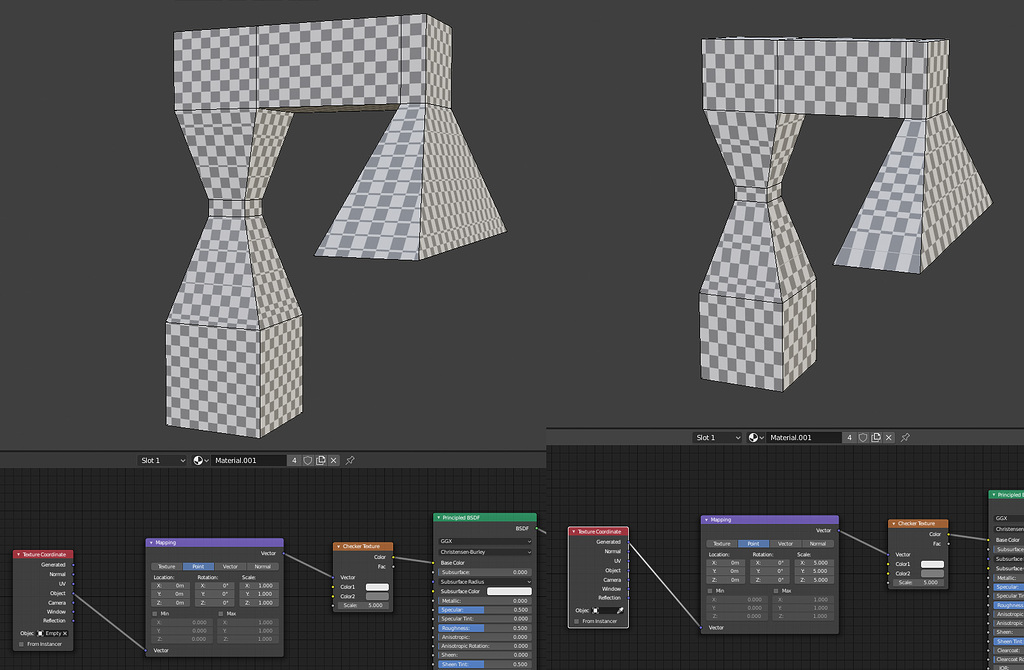Click Subsurface Color swatch in left Principled BSDF
Image resolution: width=1024 pixels, height=670 pixels.
509,591
